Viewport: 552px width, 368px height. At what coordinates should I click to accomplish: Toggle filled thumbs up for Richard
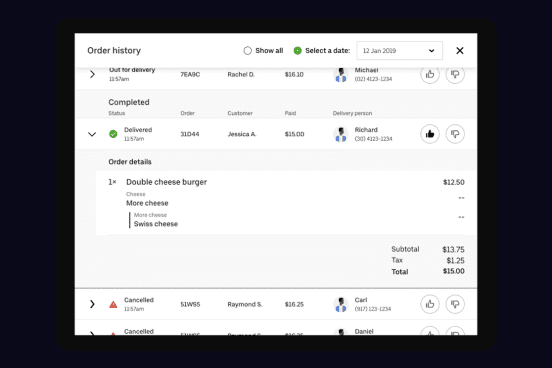point(430,134)
